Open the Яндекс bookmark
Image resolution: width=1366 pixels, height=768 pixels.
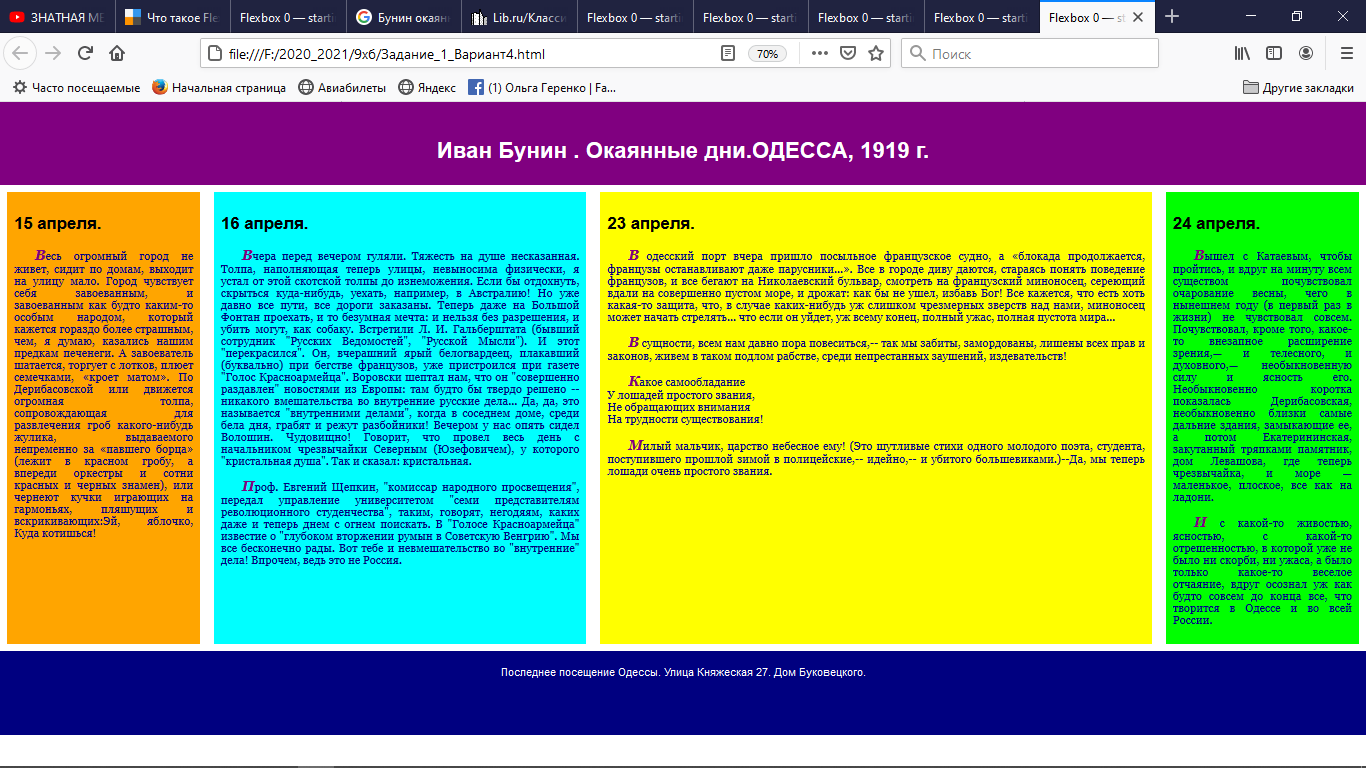[426, 88]
